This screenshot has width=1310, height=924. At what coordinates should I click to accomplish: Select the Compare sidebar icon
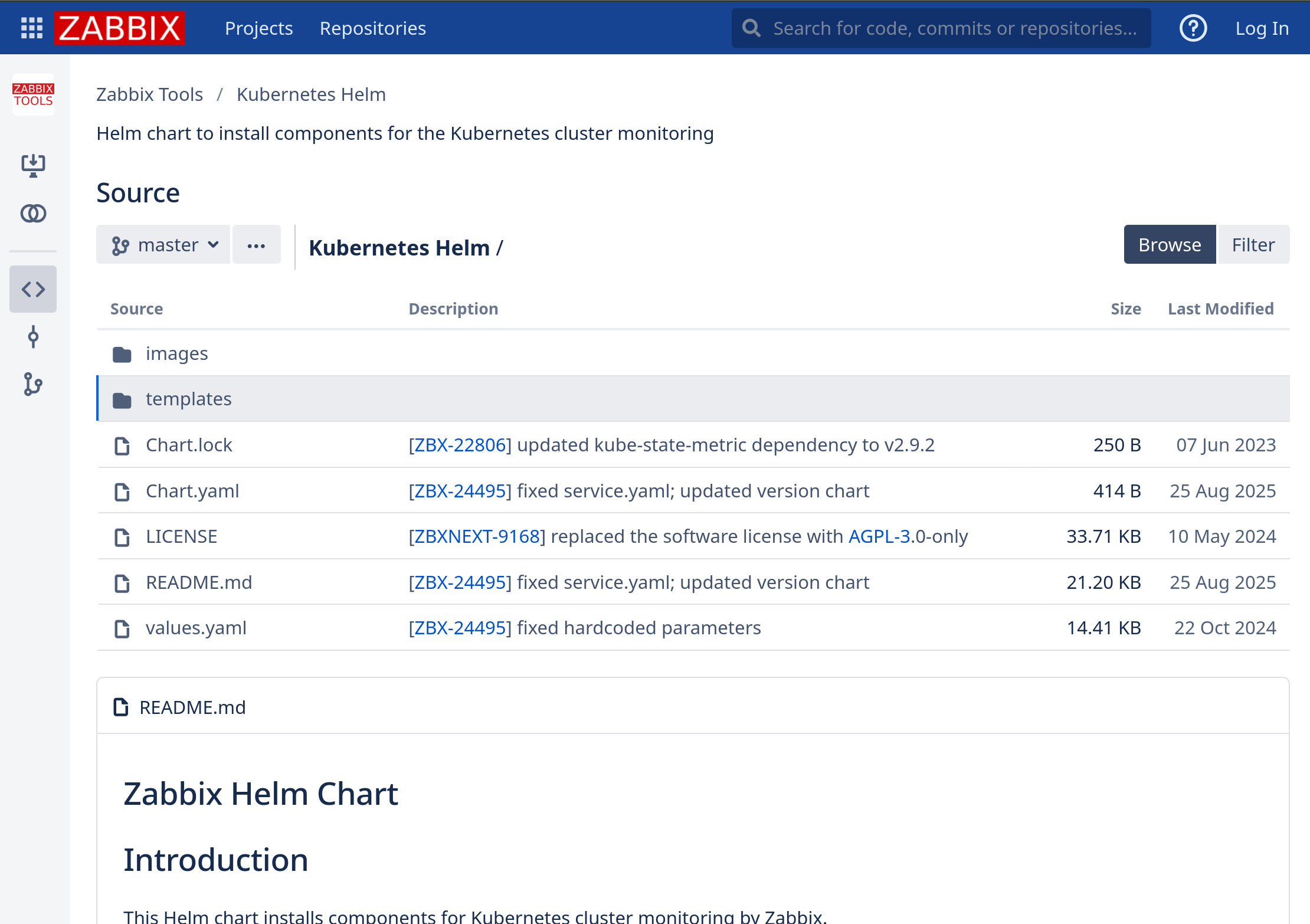tap(33, 214)
